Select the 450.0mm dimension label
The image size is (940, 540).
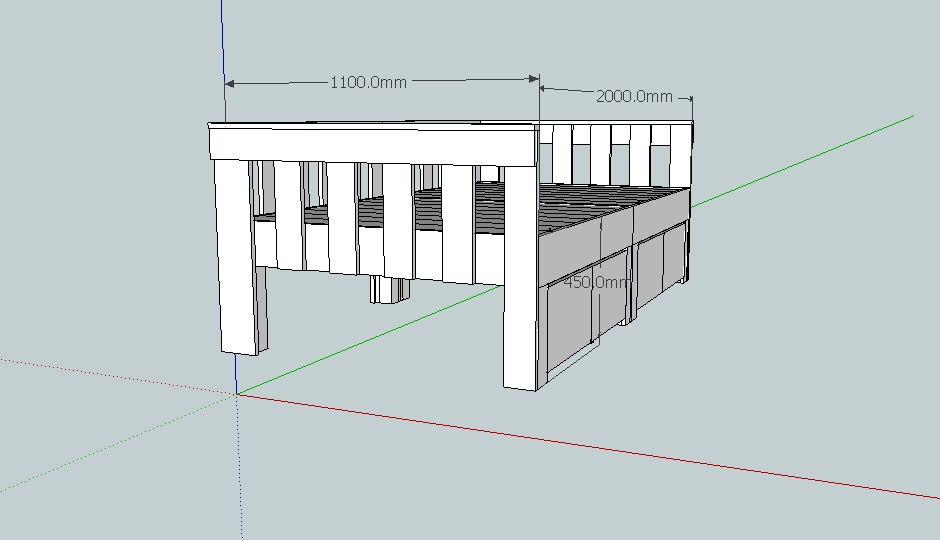pyautogui.click(x=597, y=282)
